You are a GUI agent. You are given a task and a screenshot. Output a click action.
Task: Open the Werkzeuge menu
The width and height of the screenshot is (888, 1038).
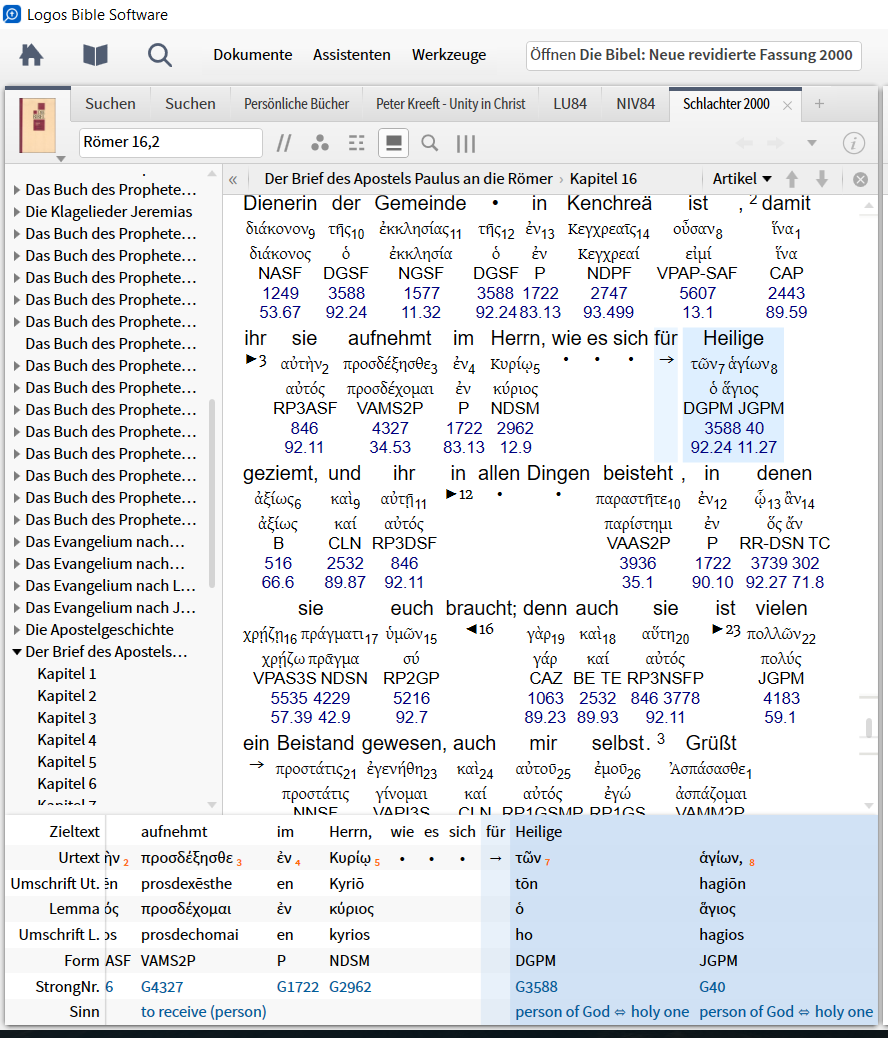pos(449,55)
